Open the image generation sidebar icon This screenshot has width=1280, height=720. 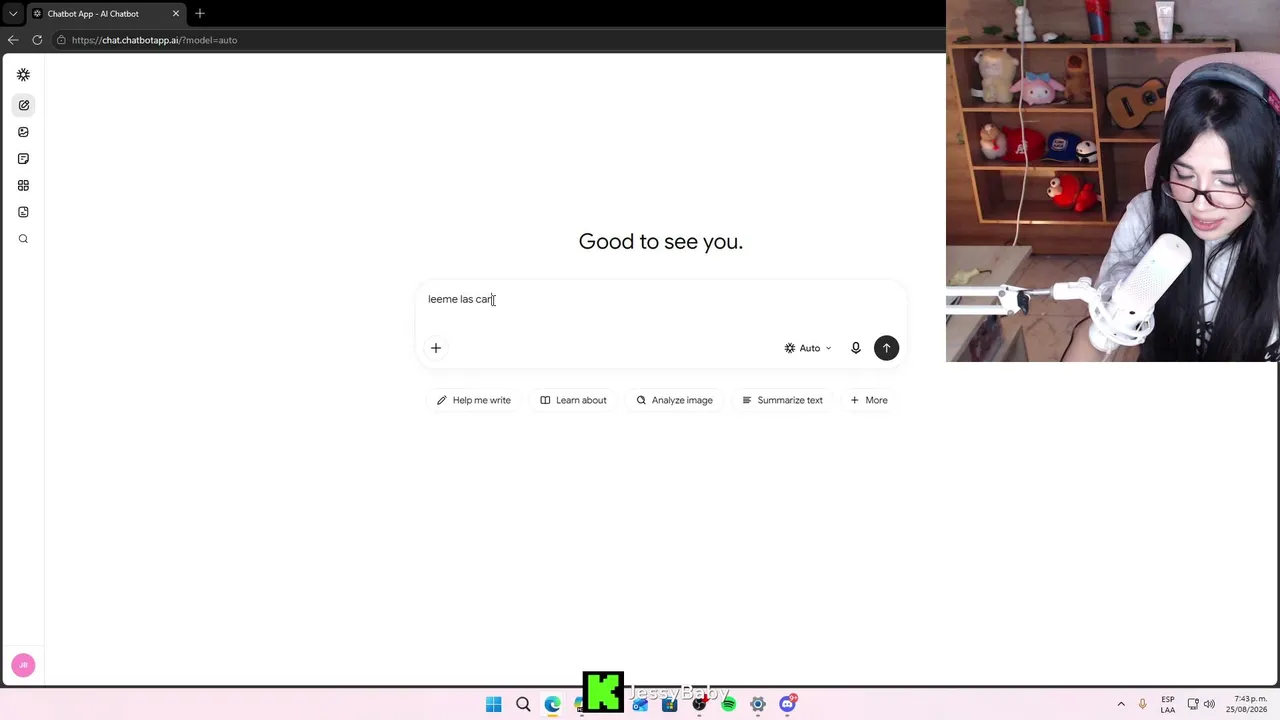pyautogui.click(x=23, y=132)
